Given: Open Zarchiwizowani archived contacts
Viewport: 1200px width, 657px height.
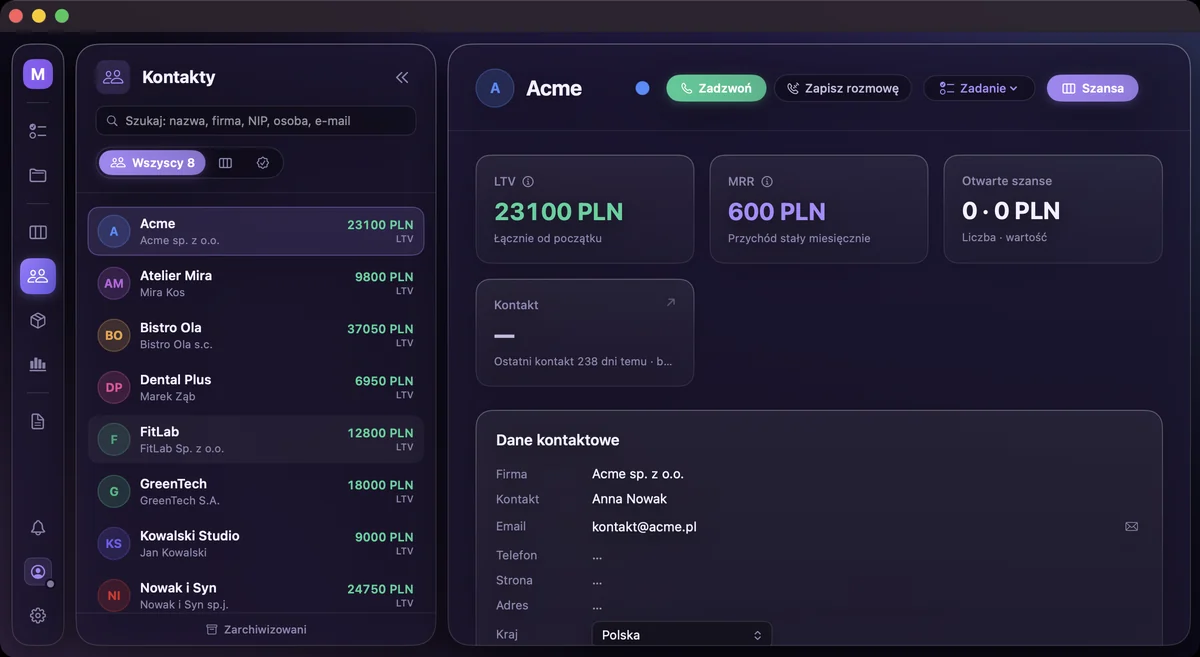Looking at the screenshot, I should coord(256,630).
